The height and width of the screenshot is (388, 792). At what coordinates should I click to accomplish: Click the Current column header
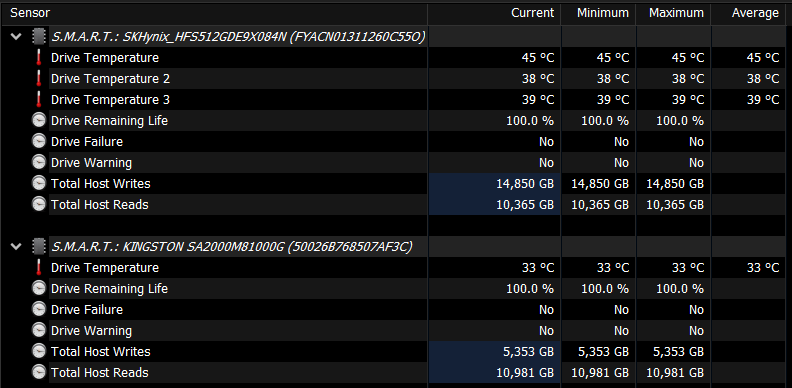[494, 13]
